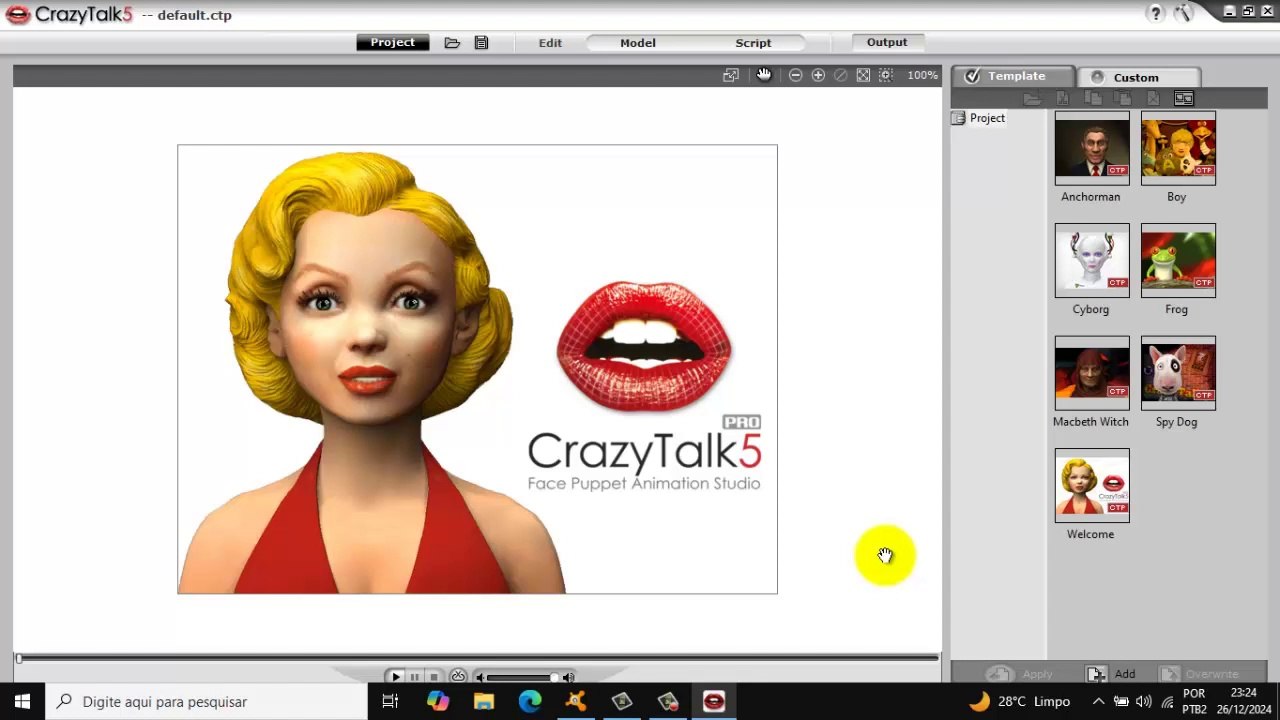Mute audio with the small speaker icon
1280x720 pixels.
click(x=480, y=677)
